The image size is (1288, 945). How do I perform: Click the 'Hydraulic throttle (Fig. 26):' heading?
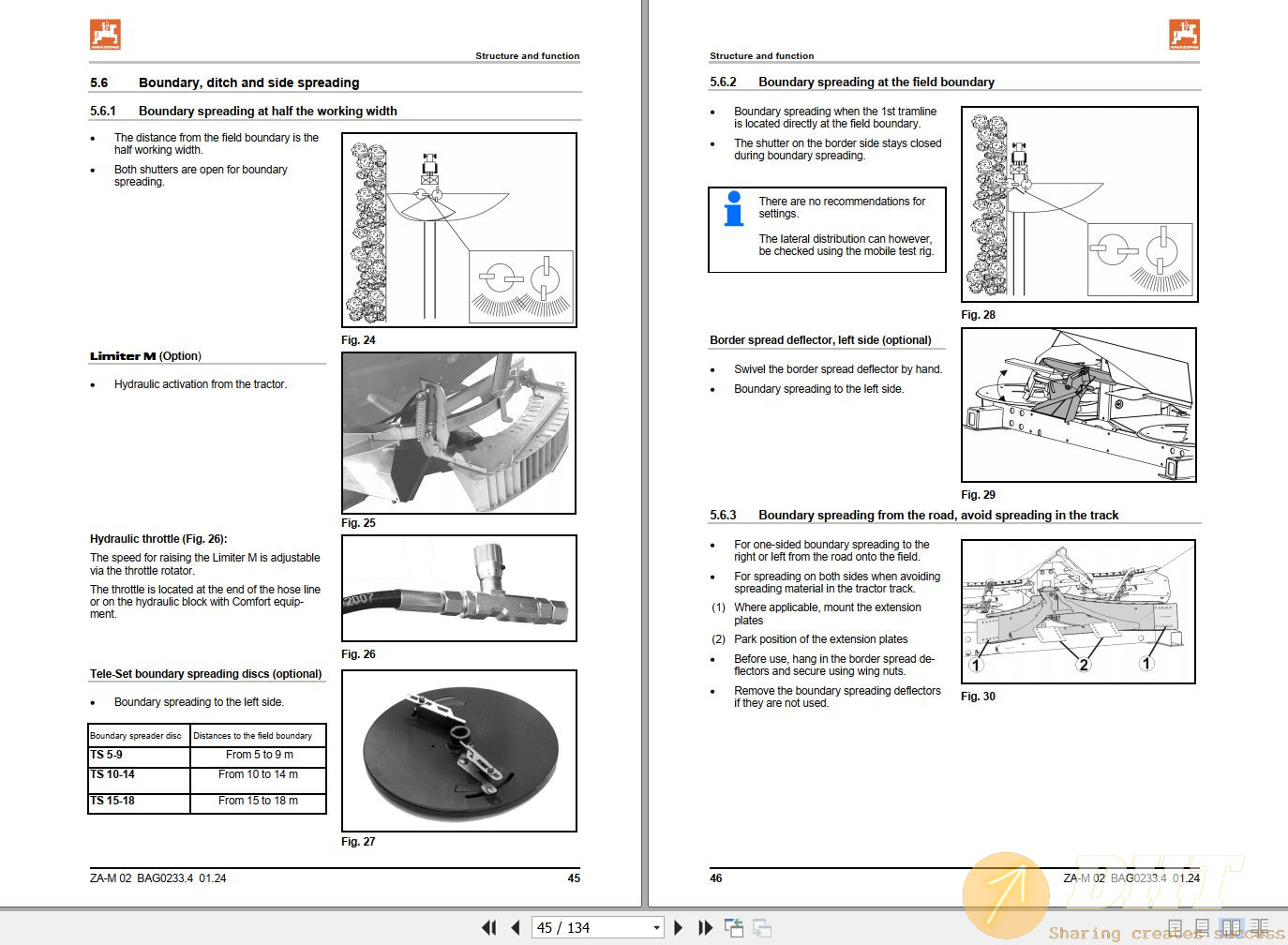(158, 539)
